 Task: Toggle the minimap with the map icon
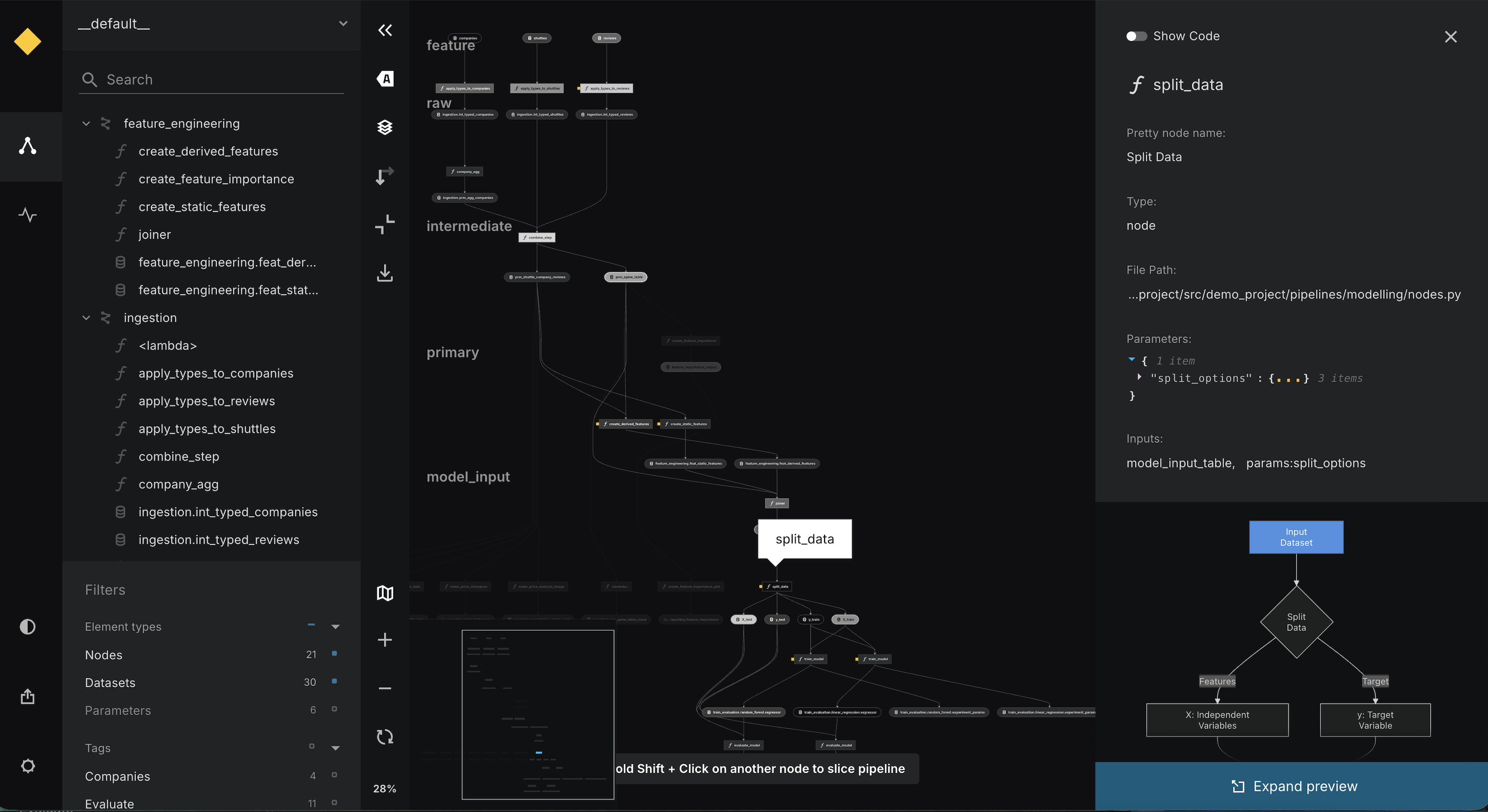pos(385,593)
